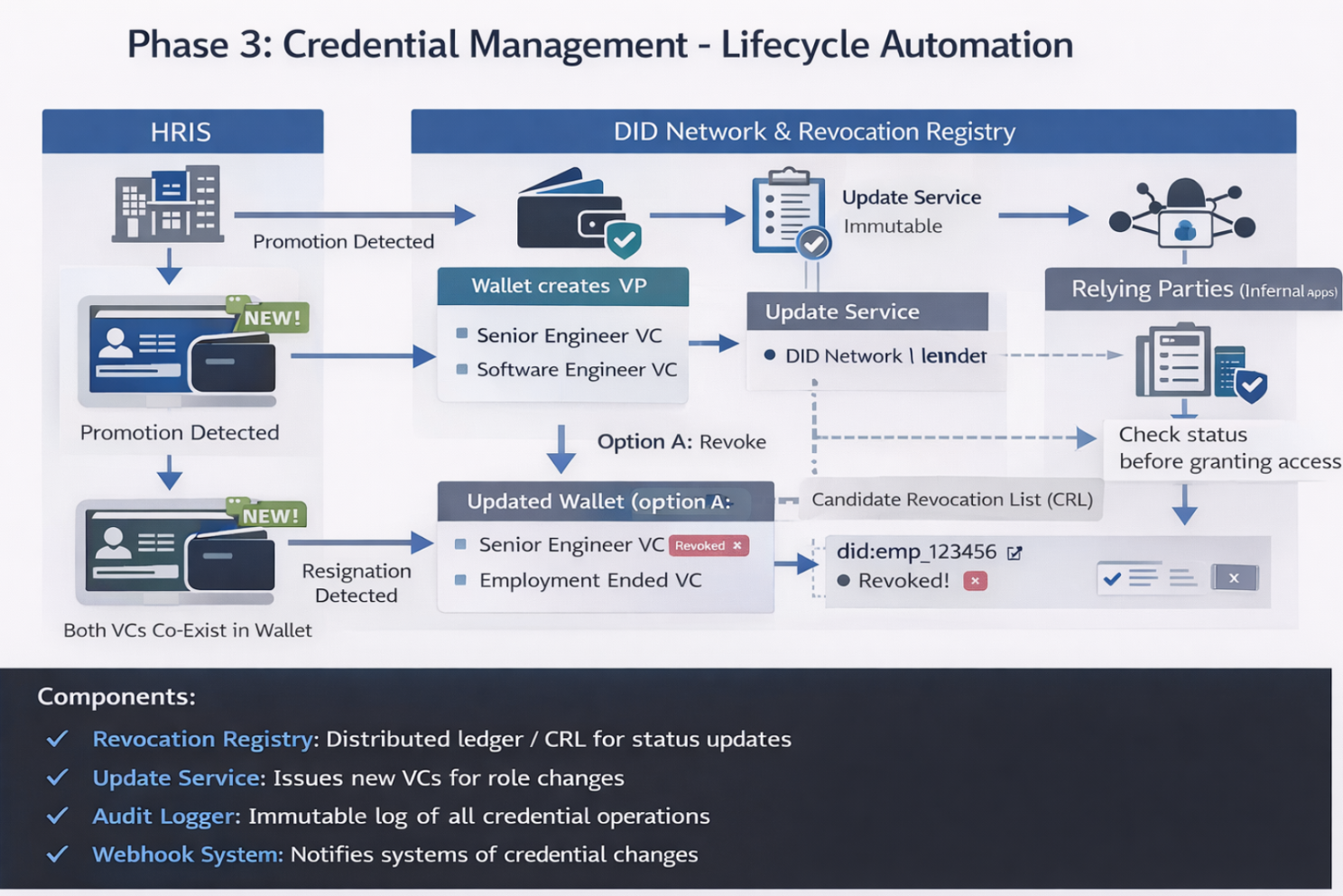Open the Relying Parties network icon
The width and height of the screenshot is (1343, 896).
point(1184,219)
